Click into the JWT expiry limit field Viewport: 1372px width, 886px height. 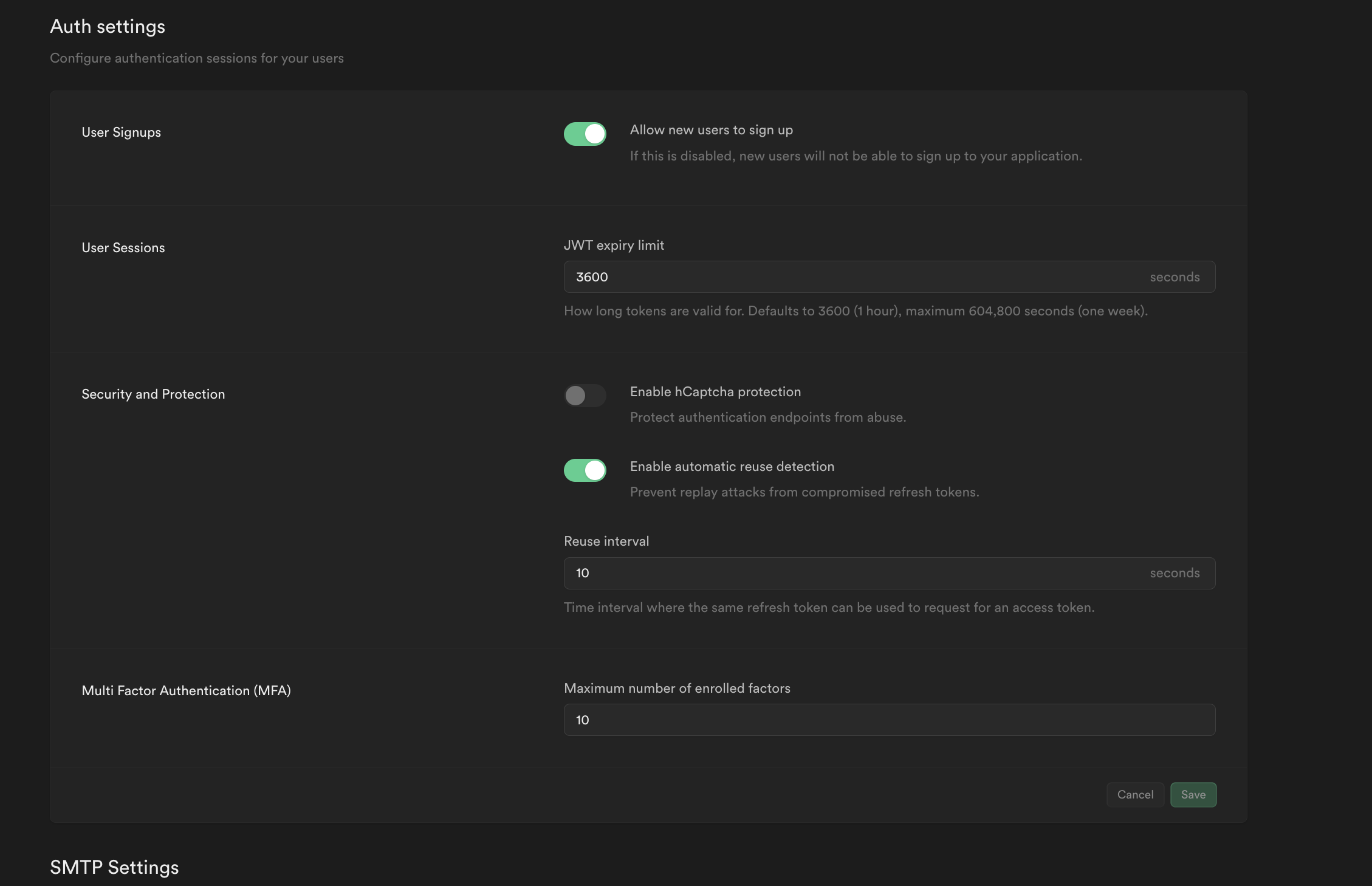point(851,277)
